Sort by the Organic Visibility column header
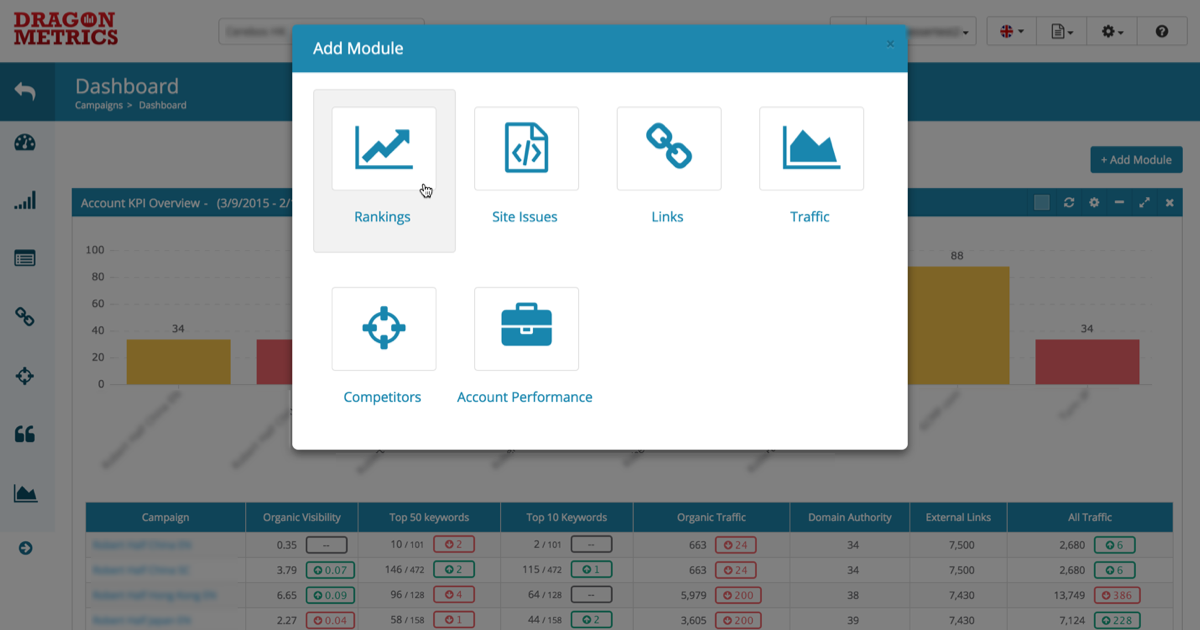 pyautogui.click(x=301, y=517)
